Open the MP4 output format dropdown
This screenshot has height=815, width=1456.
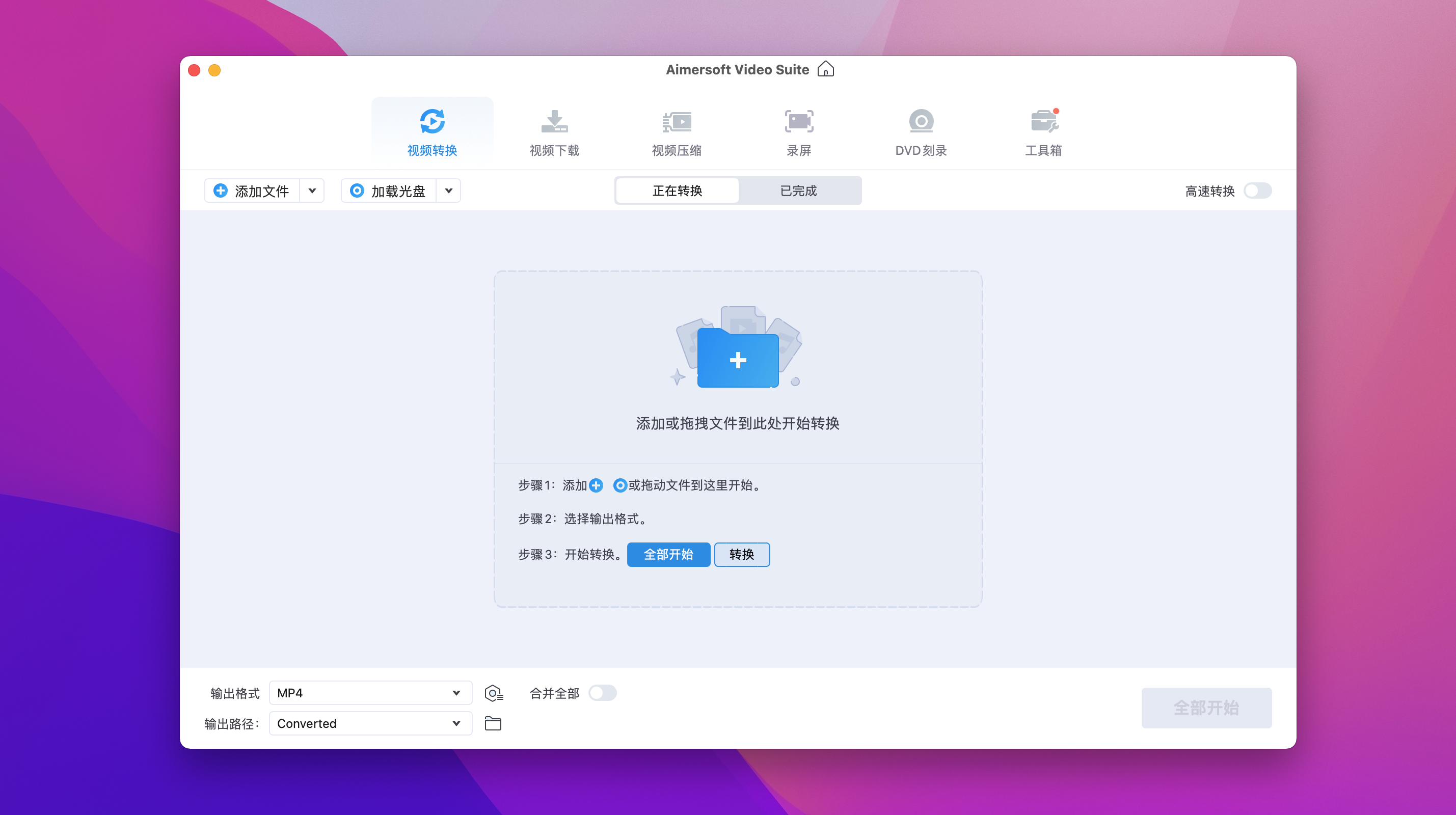(x=370, y=693)
